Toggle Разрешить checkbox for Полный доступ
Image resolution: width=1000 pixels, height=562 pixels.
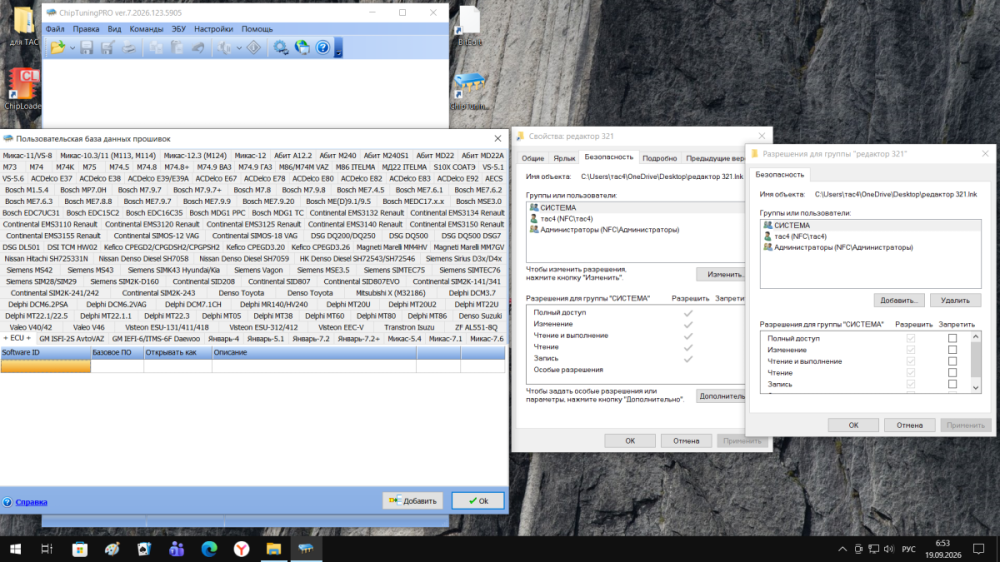click(x=911, y=339)
